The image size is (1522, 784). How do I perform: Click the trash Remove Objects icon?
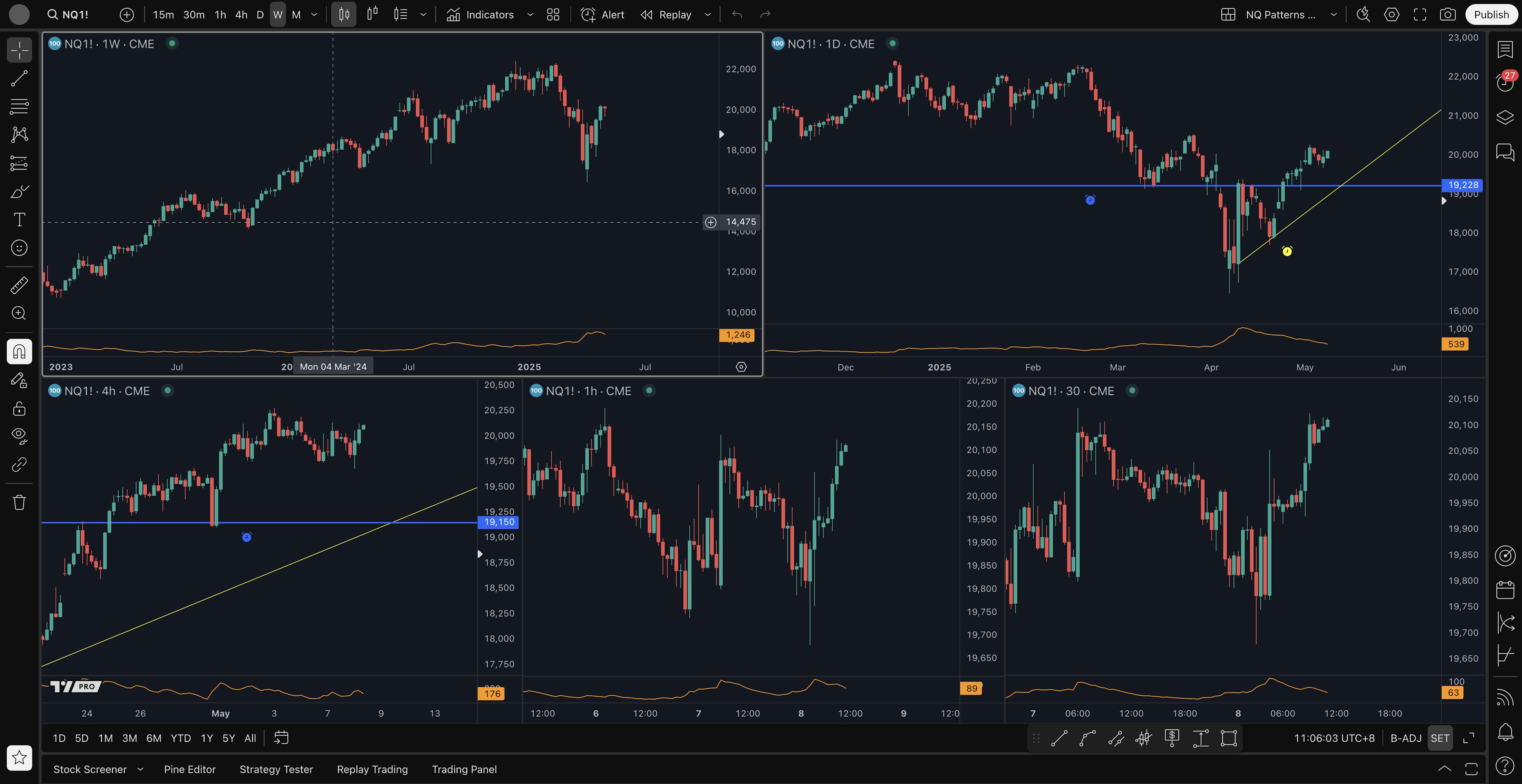[x=19, y=502]
